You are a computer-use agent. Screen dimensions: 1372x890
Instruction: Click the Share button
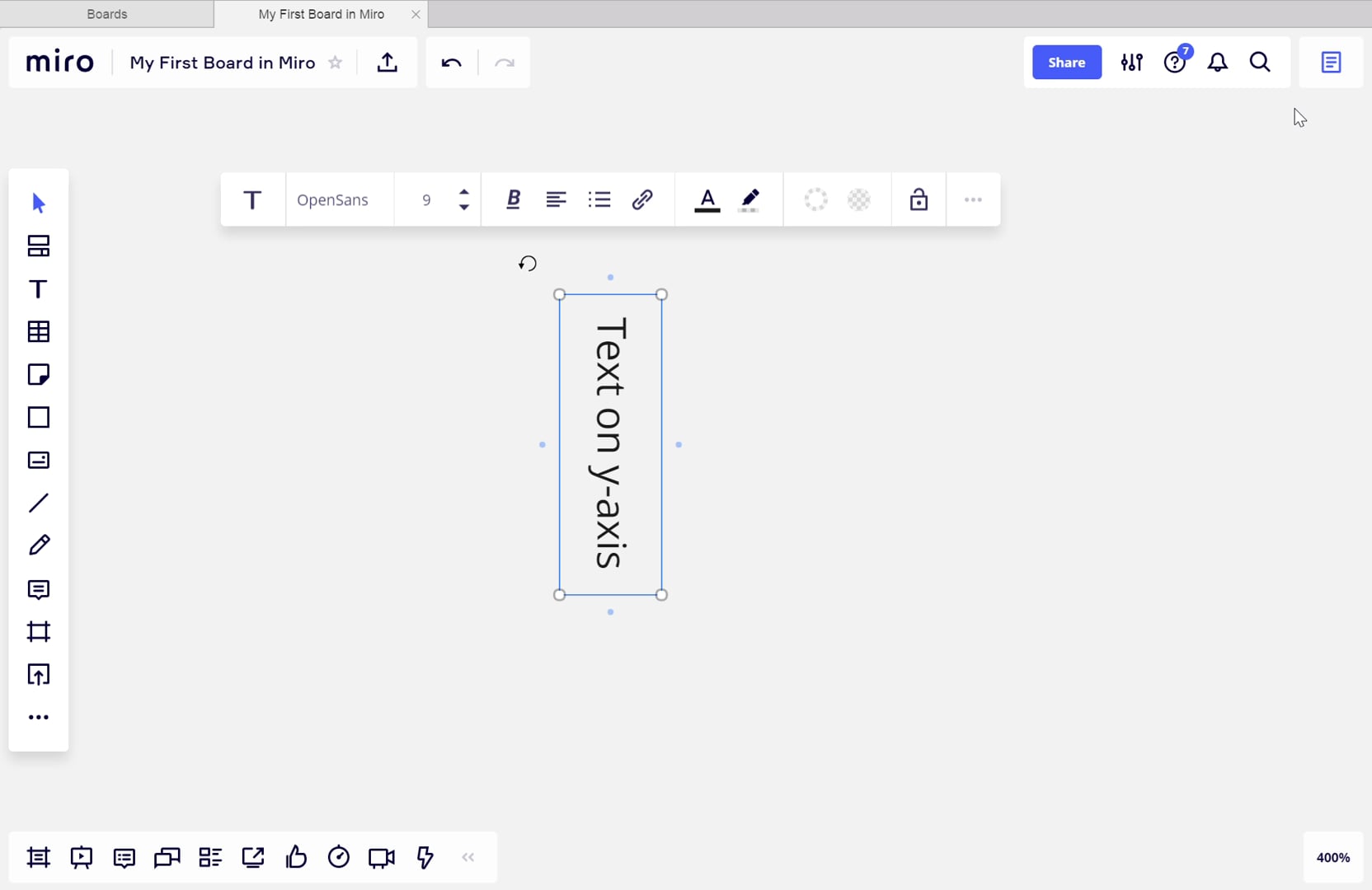click(1066, 62)
